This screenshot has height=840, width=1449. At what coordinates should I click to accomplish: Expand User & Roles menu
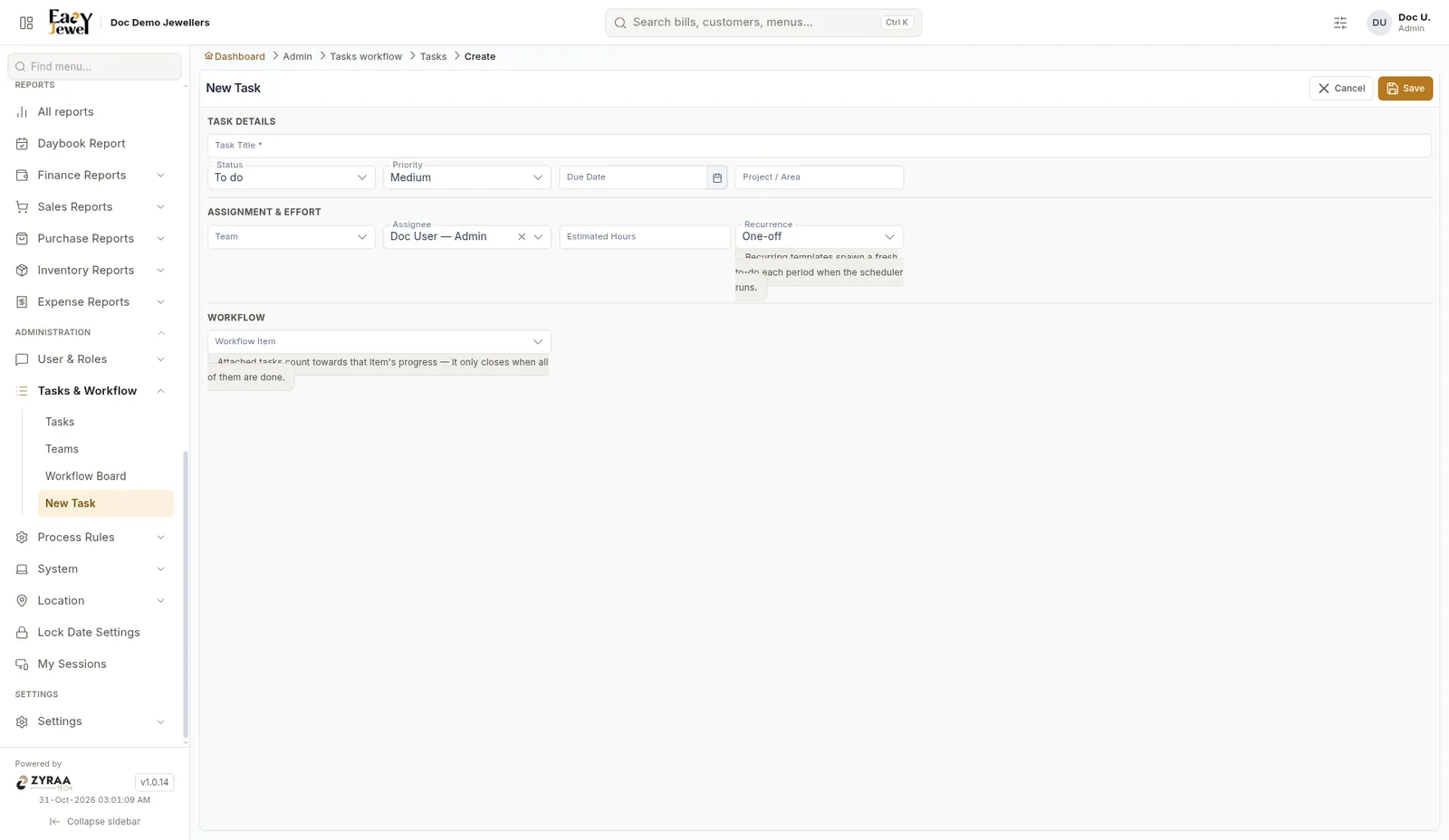coord(91,359)
